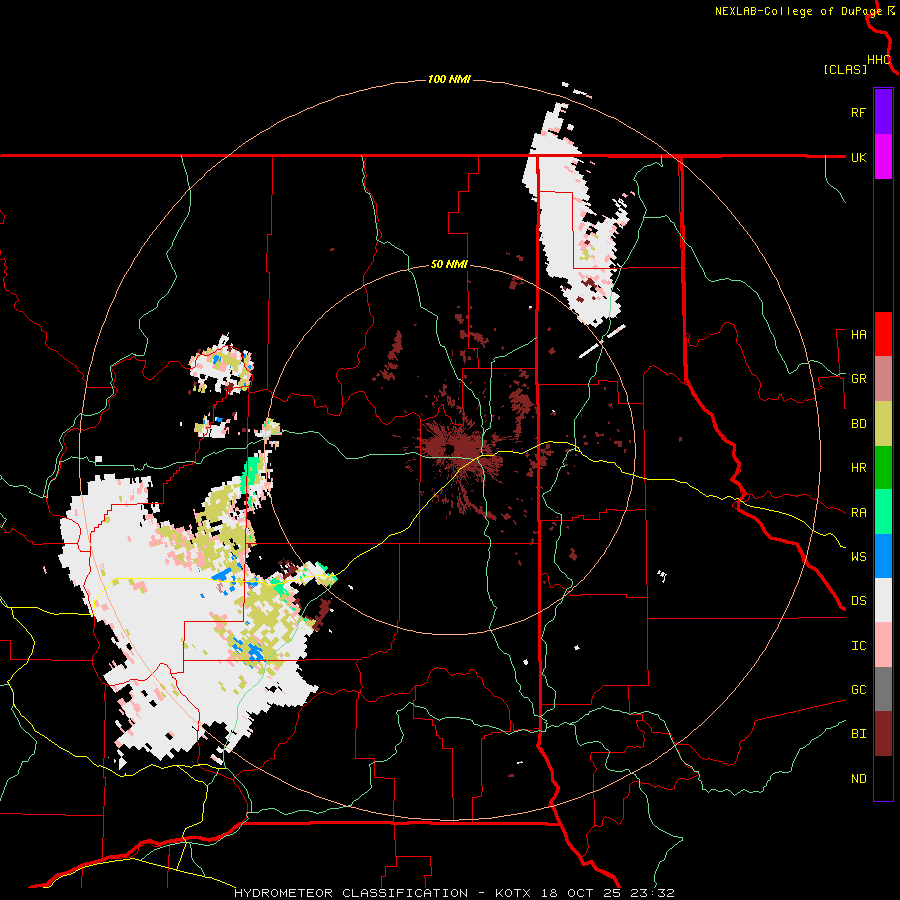This screenshot has width=900, height=900.
Task: Select the GC legend label
Action: click(858, 689)
